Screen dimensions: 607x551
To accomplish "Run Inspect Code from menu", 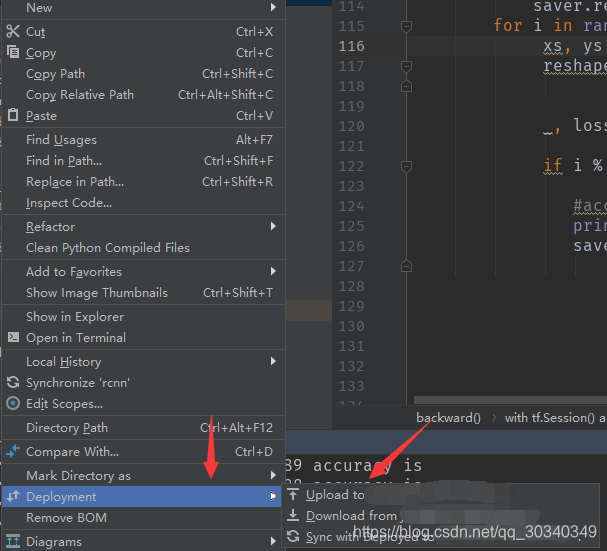I will 144,203.
